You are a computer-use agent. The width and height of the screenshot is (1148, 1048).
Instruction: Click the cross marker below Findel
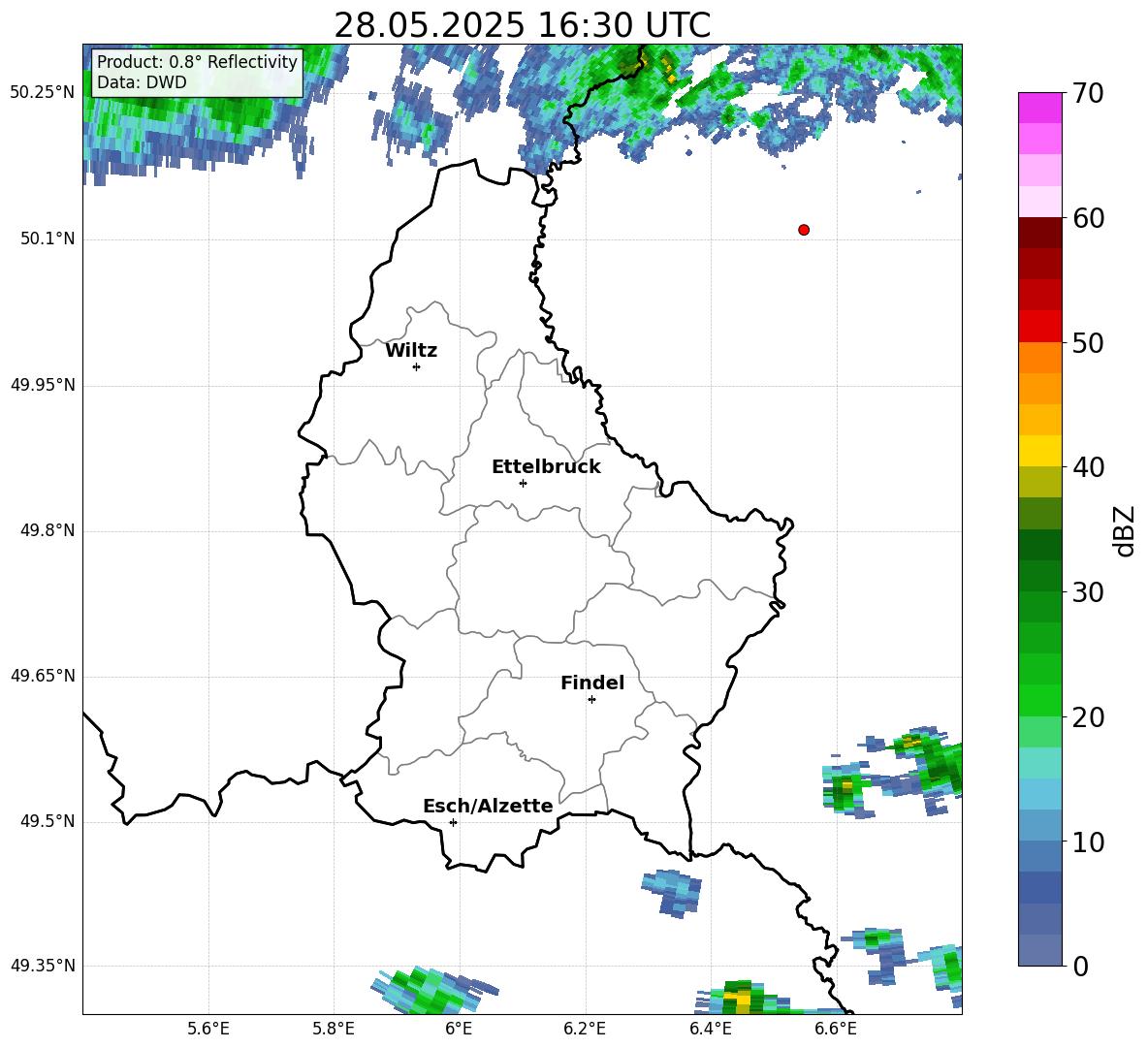(591, 700)
